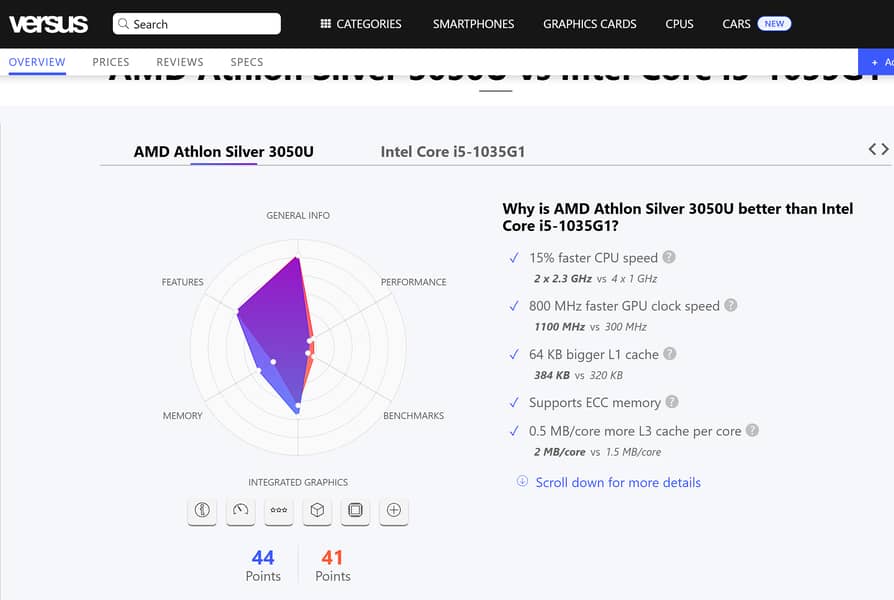This screenshot has height=600, width=894.
Task: Click the Versus logo
Action: (48, 24)
